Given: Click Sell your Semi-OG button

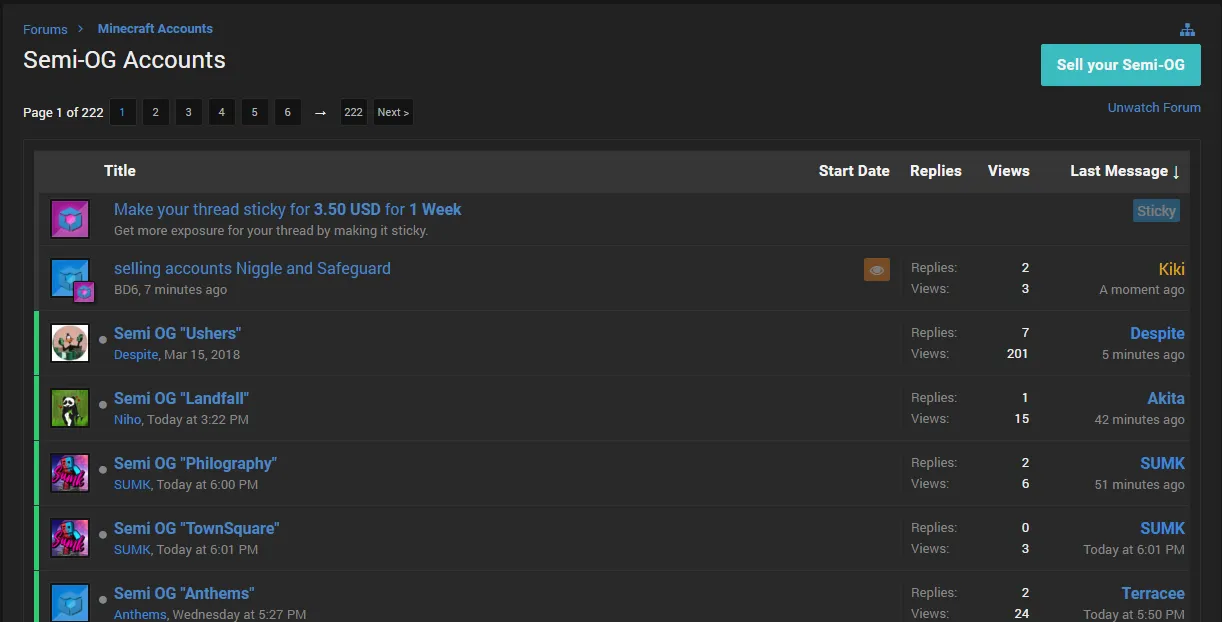Looking at the screenshot, I should [x=1120, y=65].
